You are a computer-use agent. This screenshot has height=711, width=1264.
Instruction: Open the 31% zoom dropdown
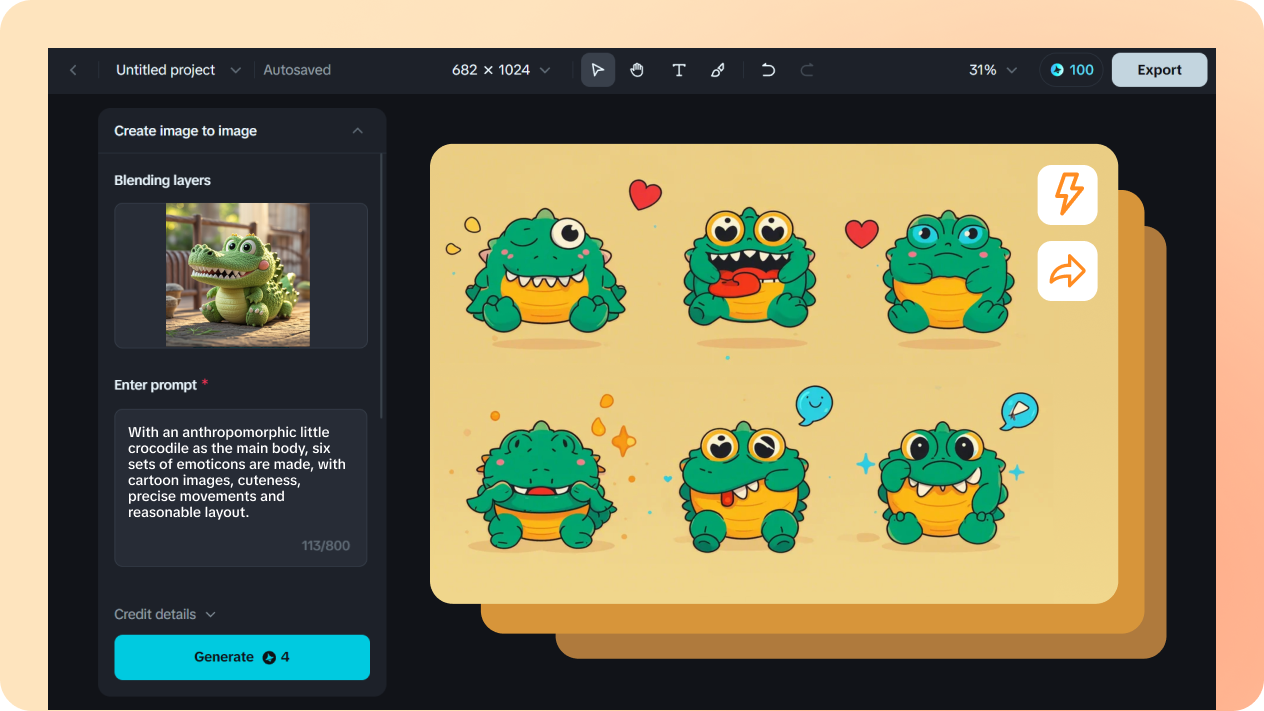tap(992, 70)
